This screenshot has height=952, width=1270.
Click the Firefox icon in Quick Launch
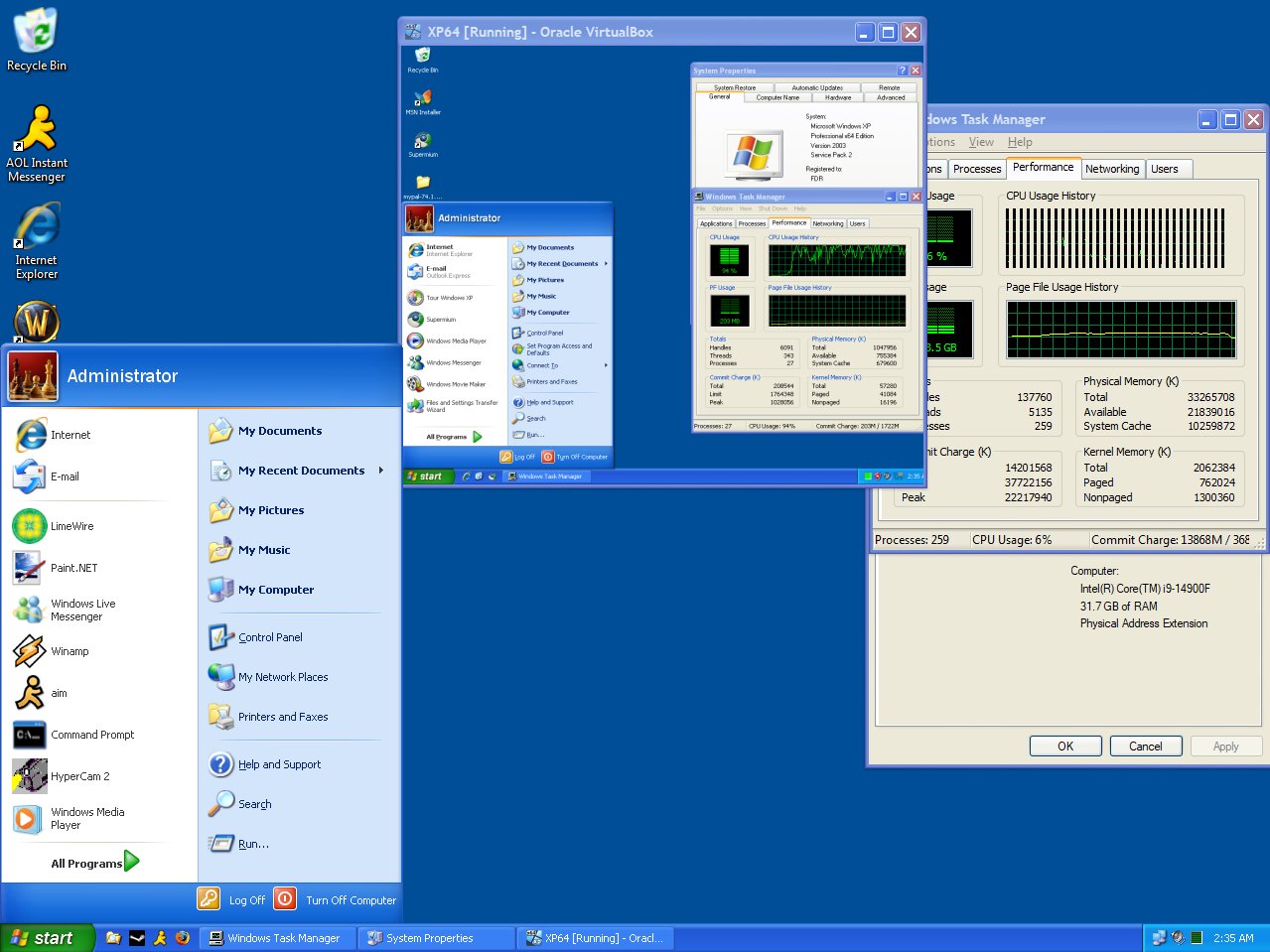click(x=183, y=937)
